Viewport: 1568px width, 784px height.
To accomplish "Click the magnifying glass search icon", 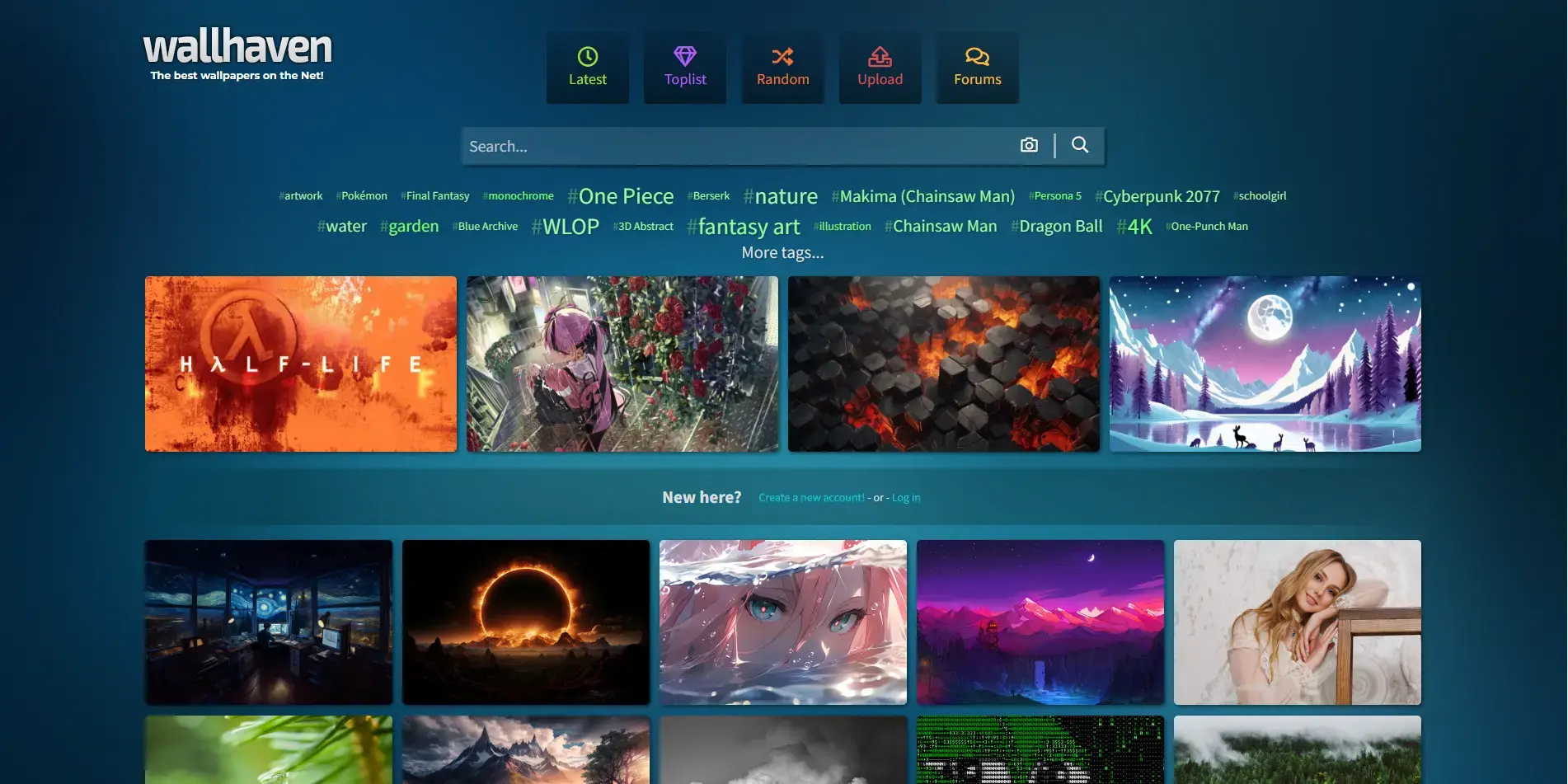I will click(x=1080, y=145).
